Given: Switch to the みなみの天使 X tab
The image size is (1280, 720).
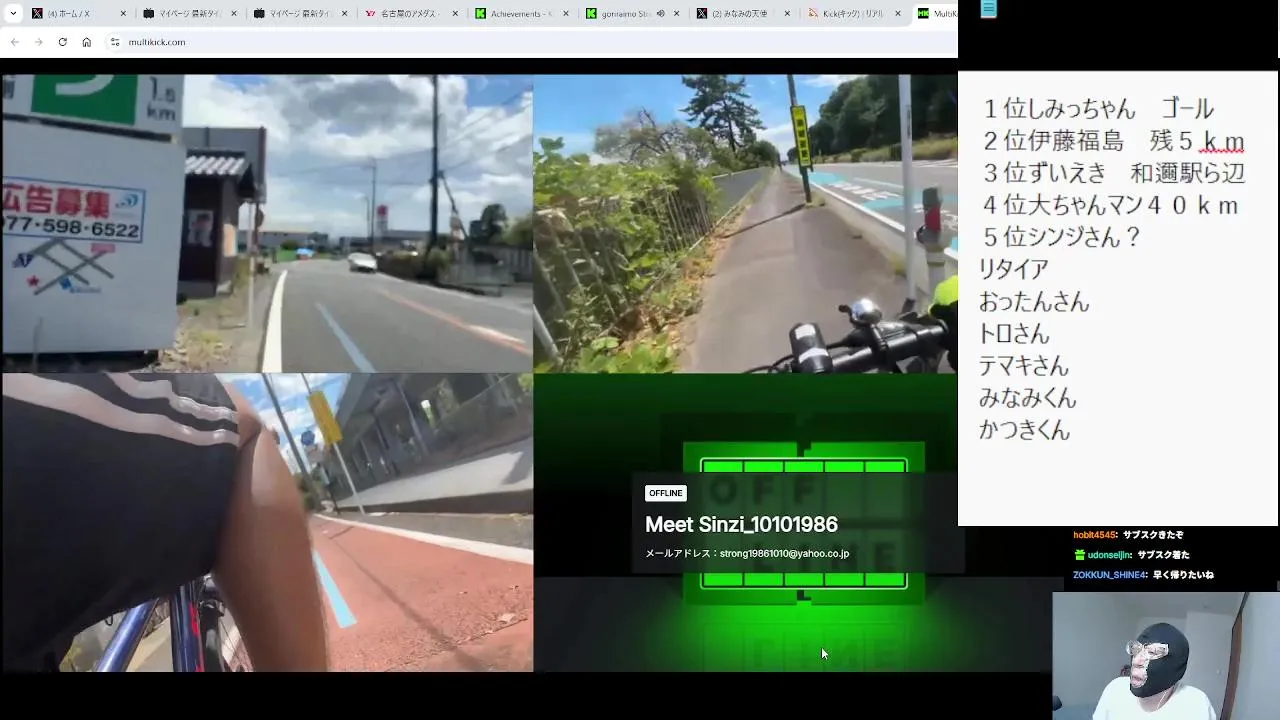Looking at the screenshot, I should 740,14.
